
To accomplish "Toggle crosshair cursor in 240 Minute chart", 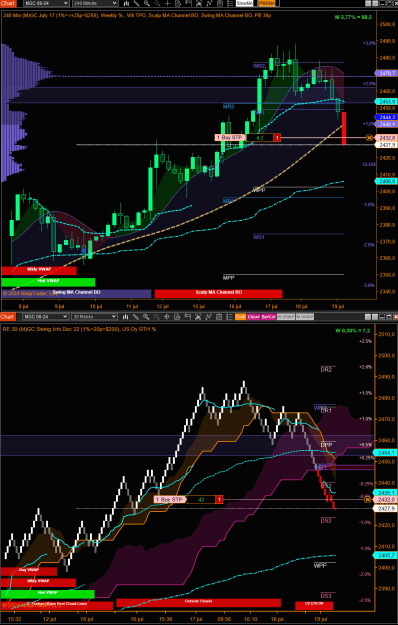I will 167,3.
